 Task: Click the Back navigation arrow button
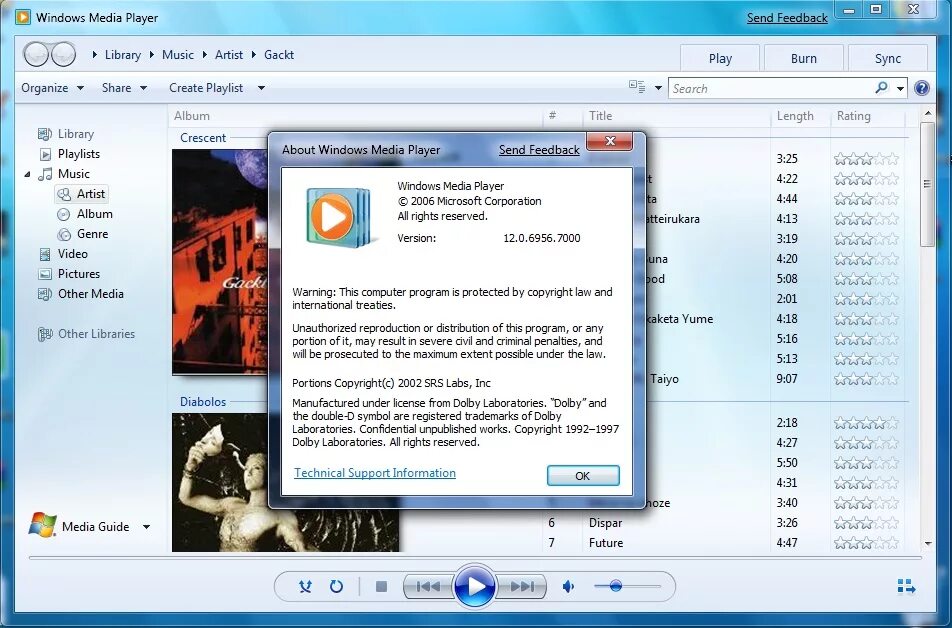[36, 55]
